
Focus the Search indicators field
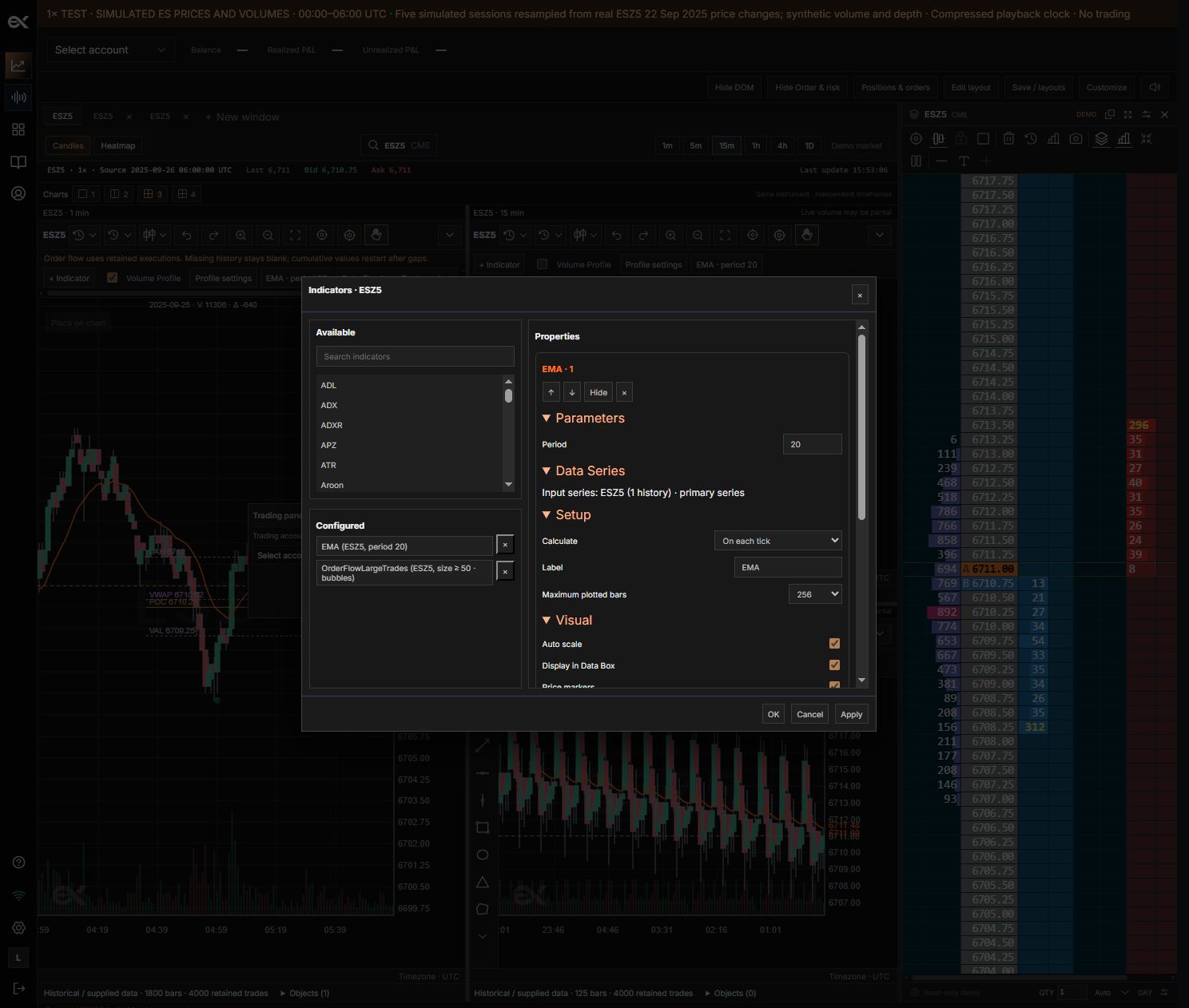(x=416, y=356)
